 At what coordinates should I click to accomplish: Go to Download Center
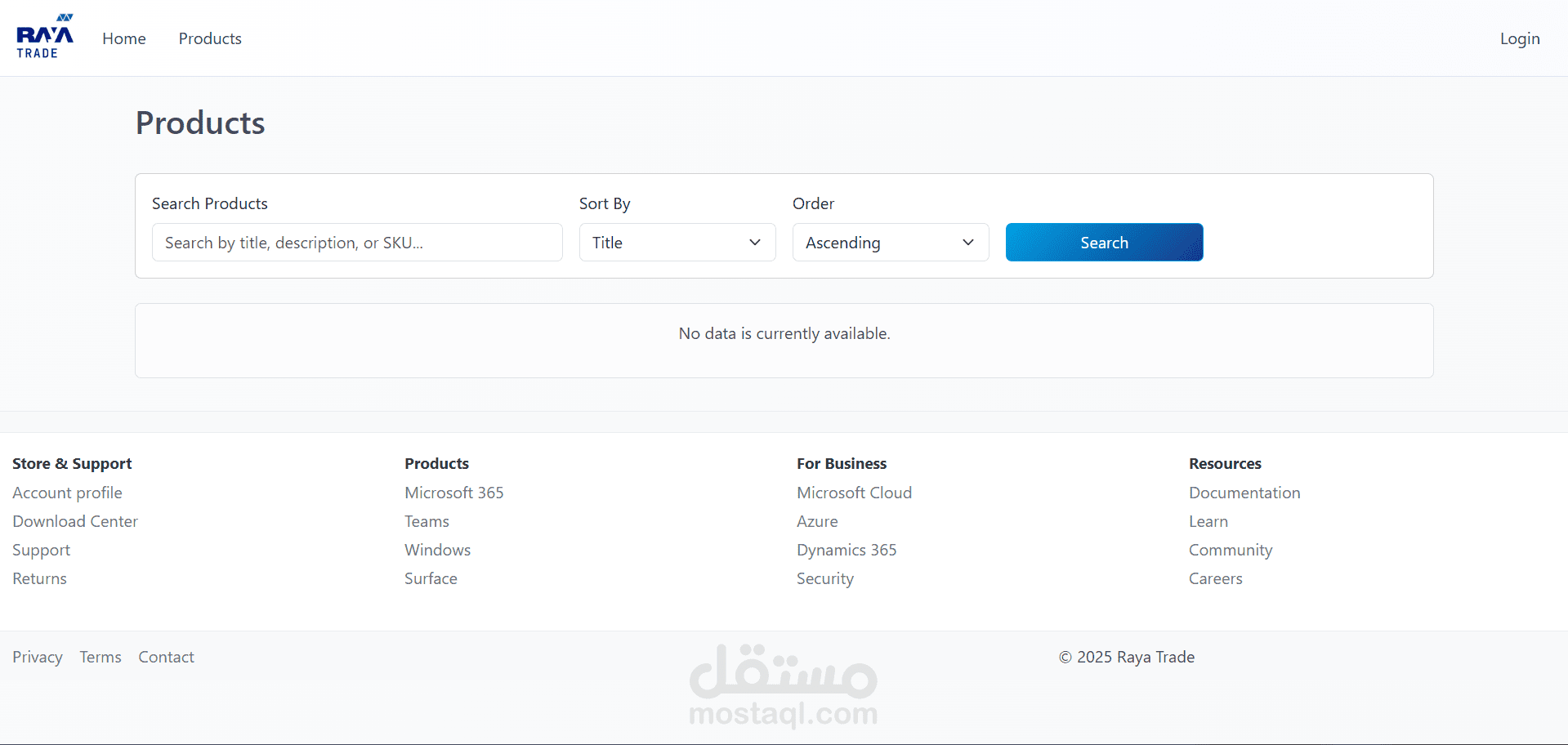[x=75, y=521]
